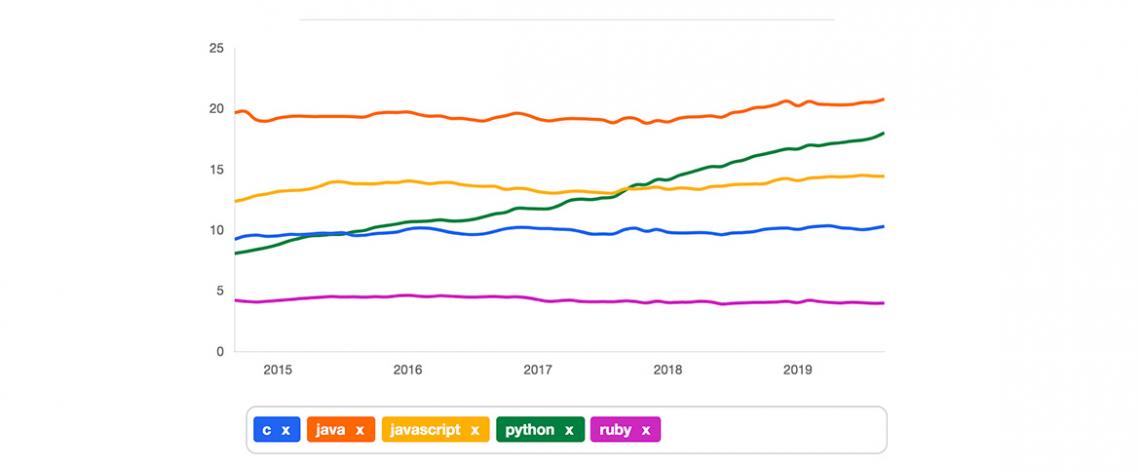The image size is (1140, 470).
Task: Remove the java tag with its x
Action: tap(359, 430)
